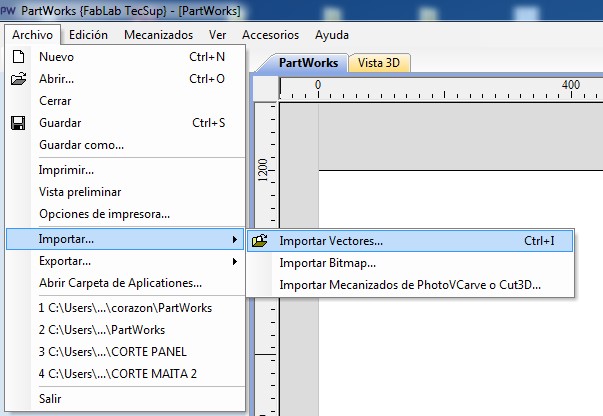Viewport: 603px width, 416px height.
Task: Open the Accesorios menu
Action: [x=270, y=35]
